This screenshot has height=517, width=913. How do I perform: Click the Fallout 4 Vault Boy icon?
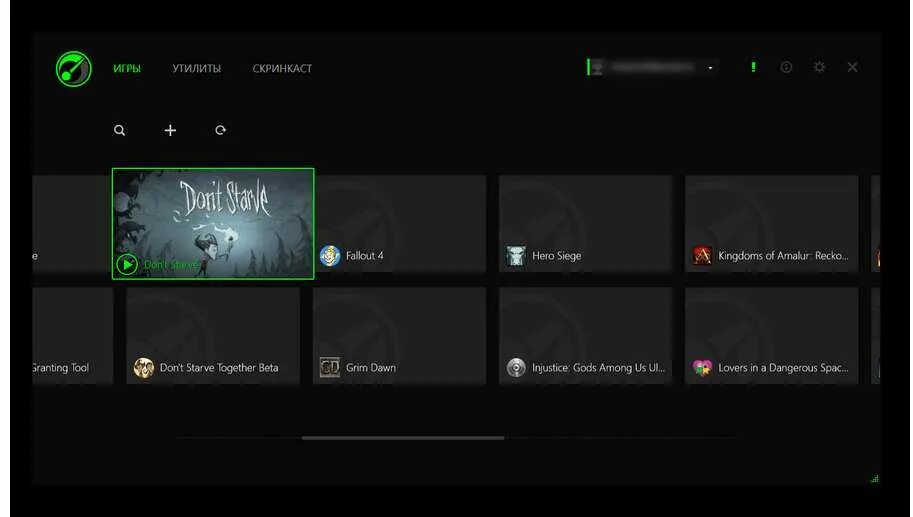(x=330, y=256)
